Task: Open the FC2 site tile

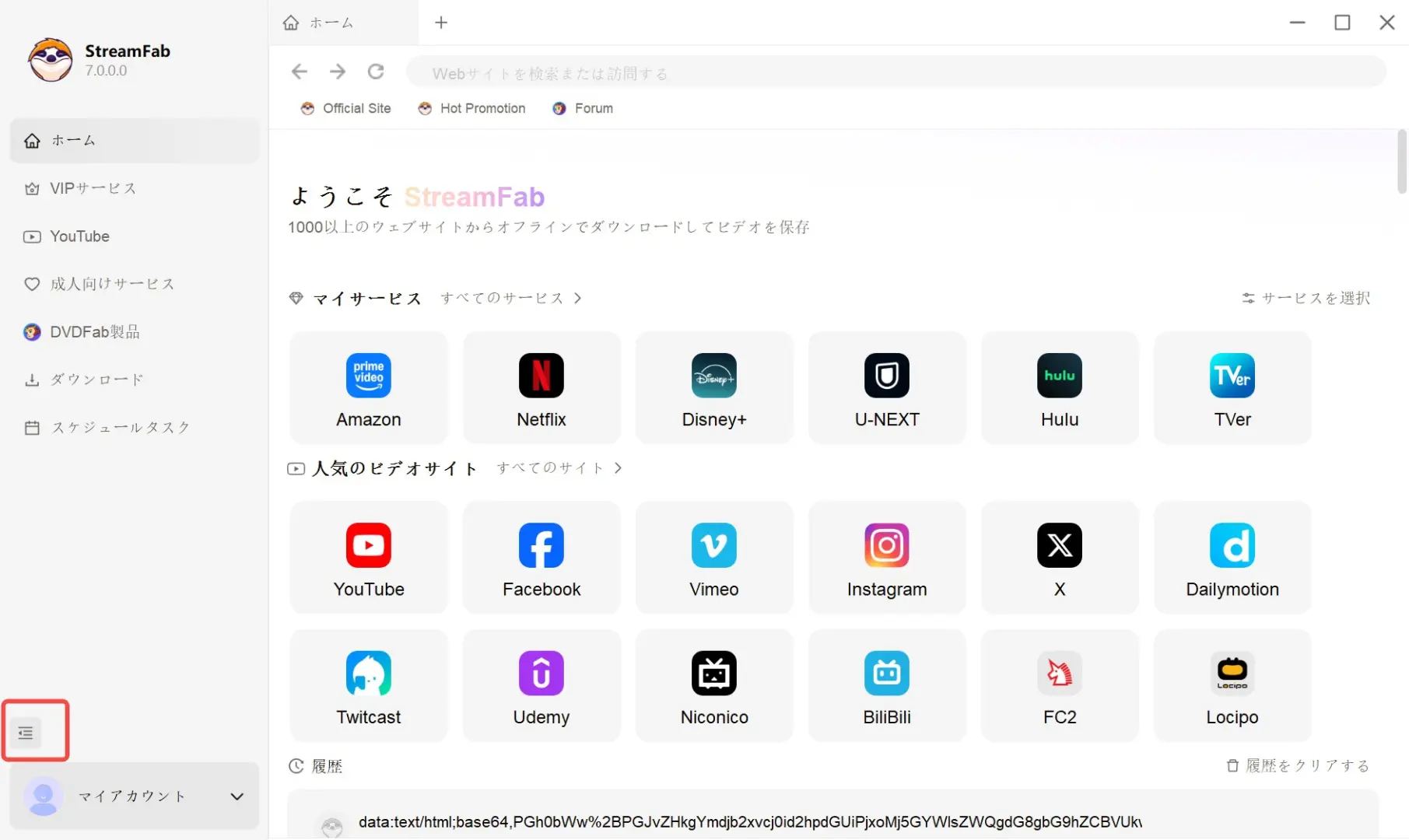Action: [x=1060, y=685]
